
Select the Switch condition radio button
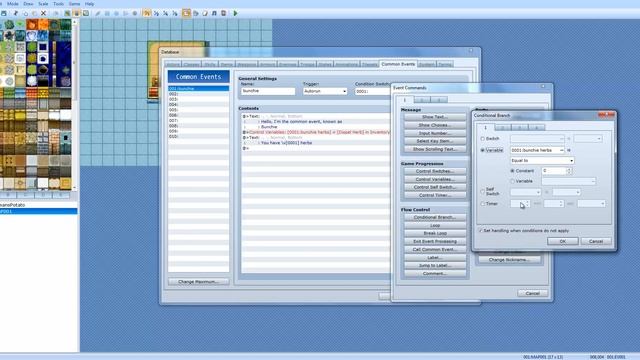pyautogui.click(x=482, y=139)
